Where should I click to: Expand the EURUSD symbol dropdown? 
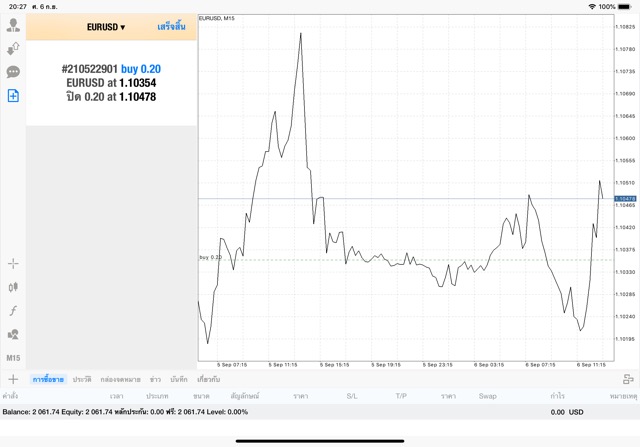click(105, 27)
